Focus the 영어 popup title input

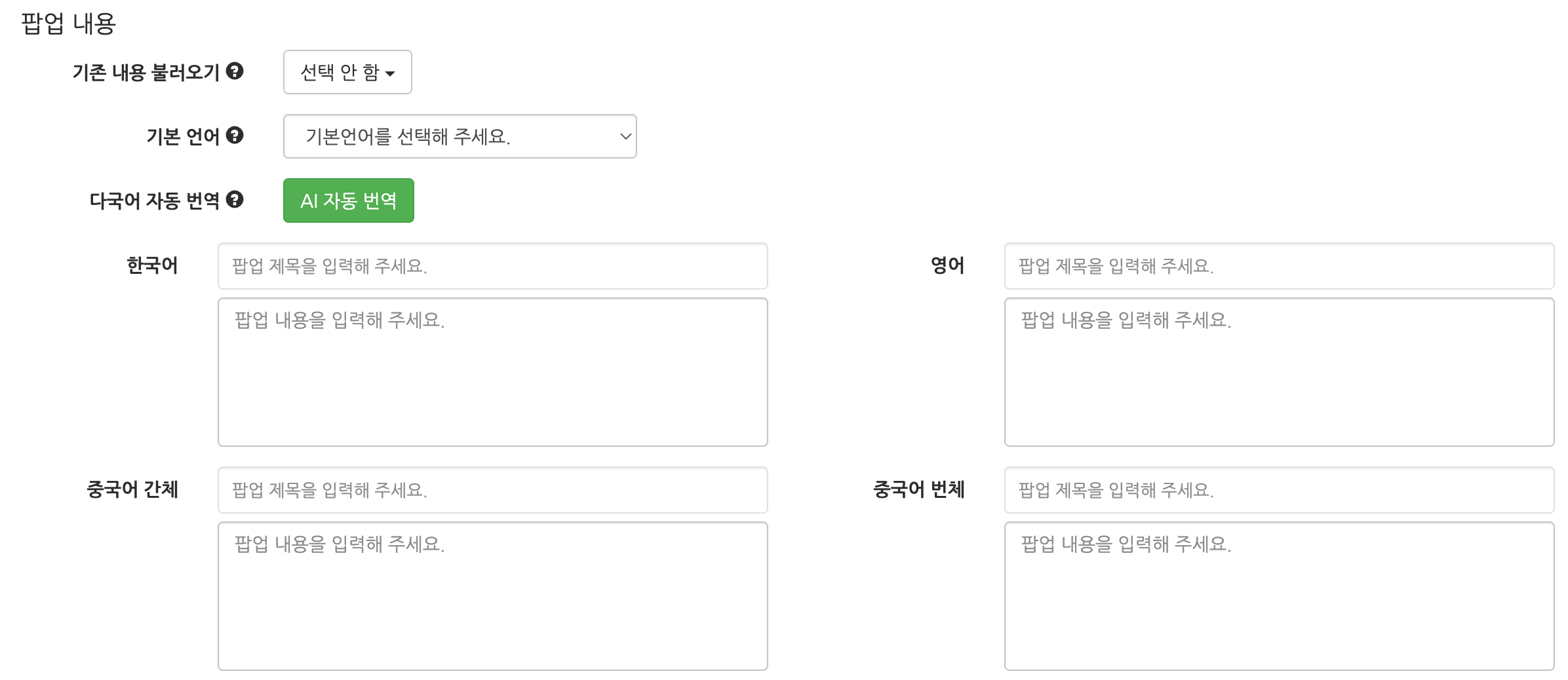1279,266
